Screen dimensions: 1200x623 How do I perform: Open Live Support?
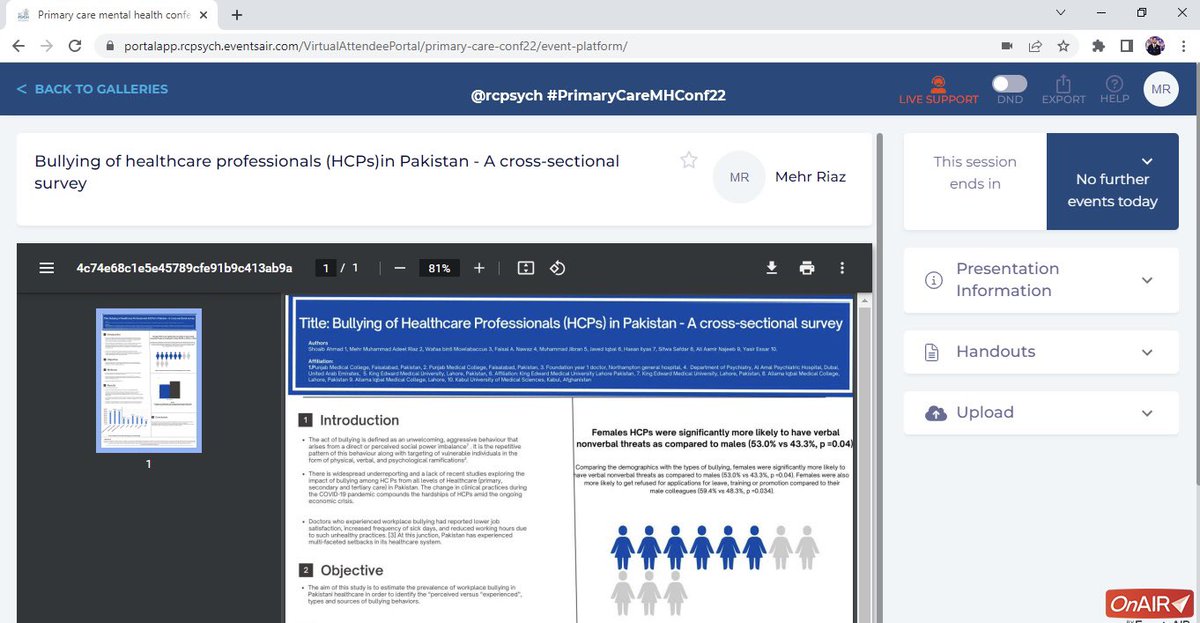click(938, 90)
